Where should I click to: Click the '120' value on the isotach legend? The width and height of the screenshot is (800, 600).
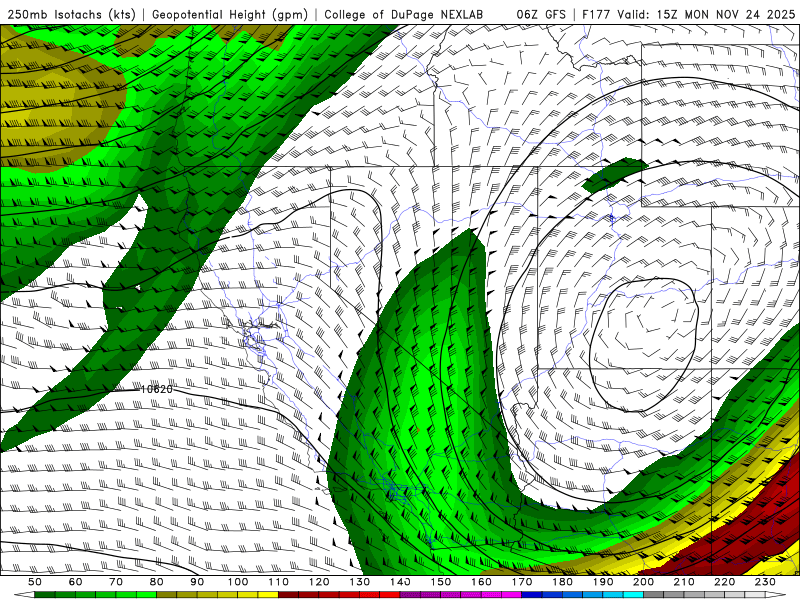[319, 582]
